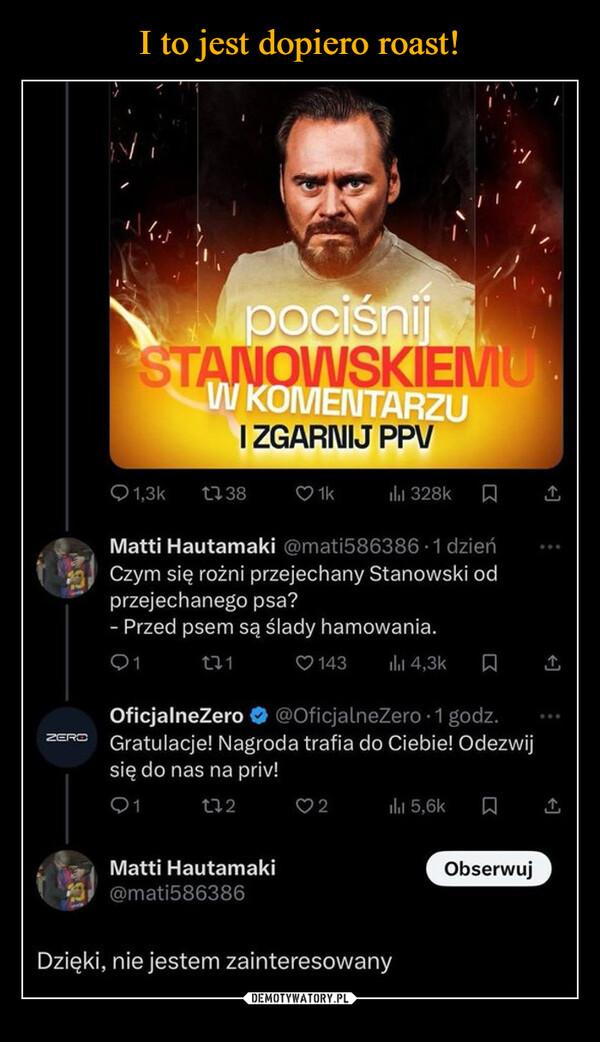Click the Obserwuj follow button
This screenshot has width=600, height=1042.
tap(488, 868)
